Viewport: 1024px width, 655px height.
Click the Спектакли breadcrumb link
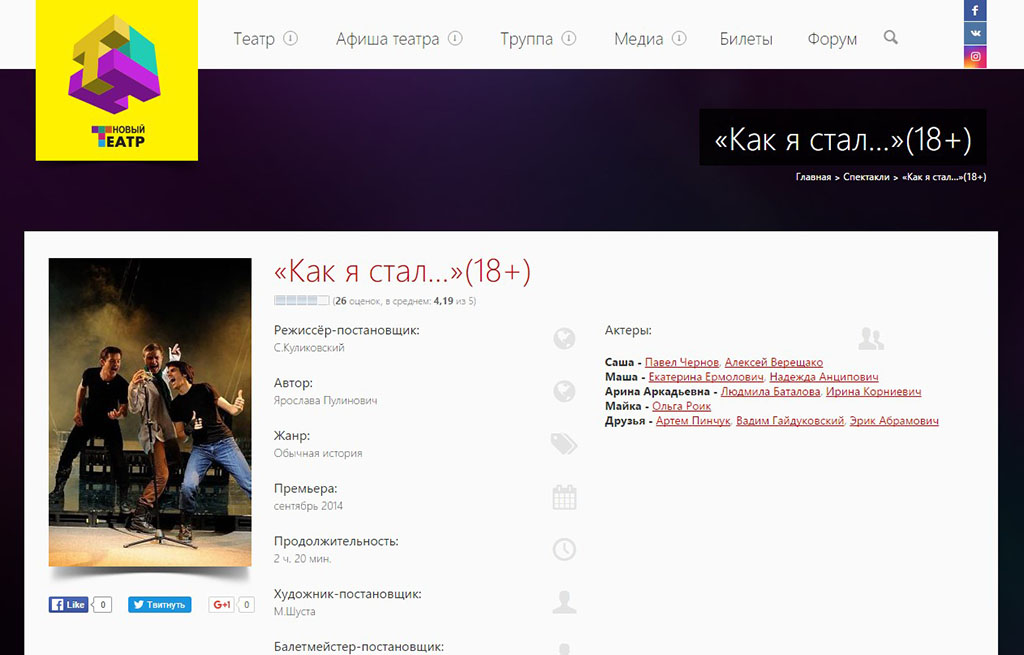(x=866, y=177)
